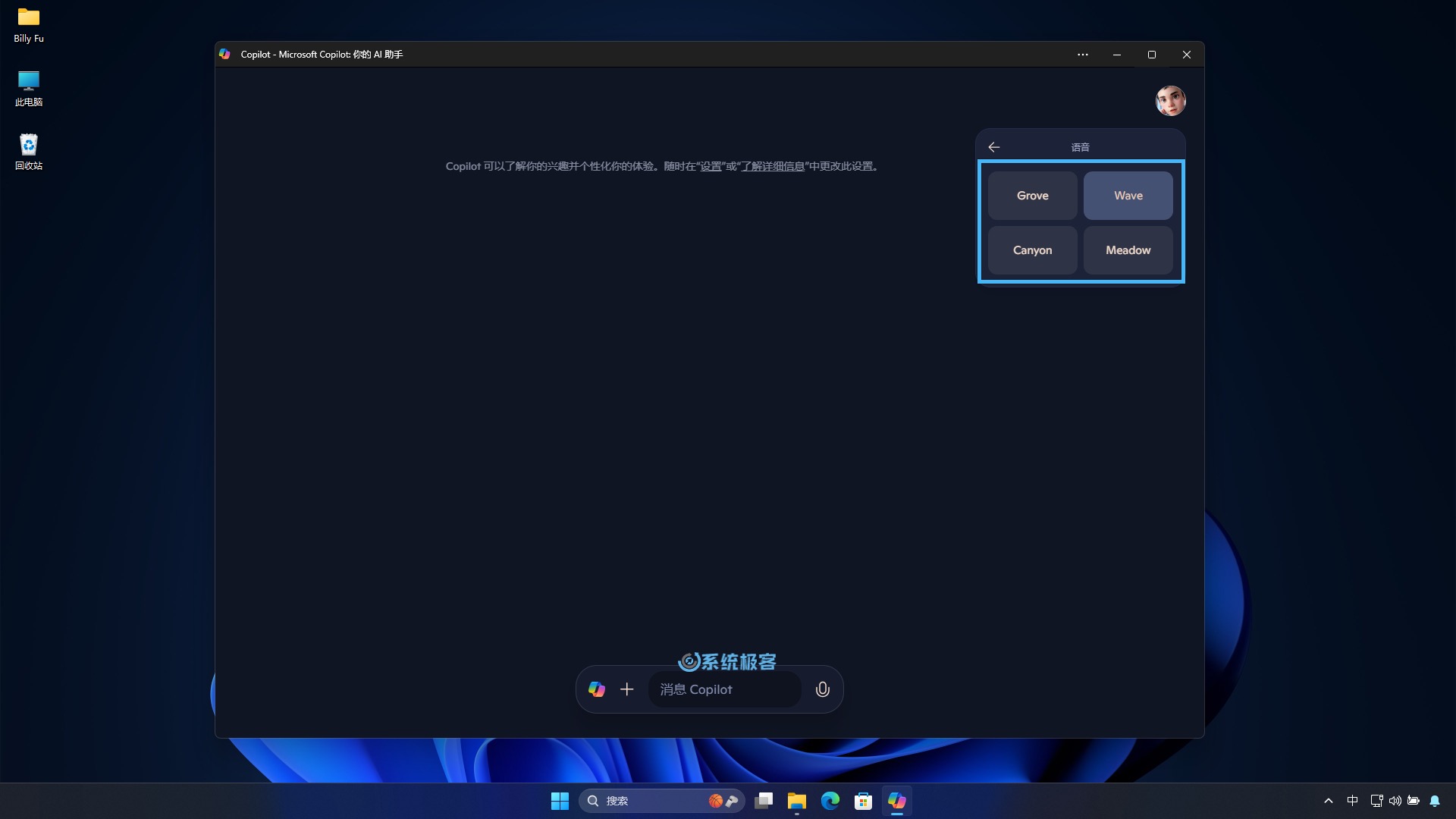The height and width of the screenshot is (819, 1456).
Task: Focus the 消息 Copilot message field
Action: [x=724, y=689]
